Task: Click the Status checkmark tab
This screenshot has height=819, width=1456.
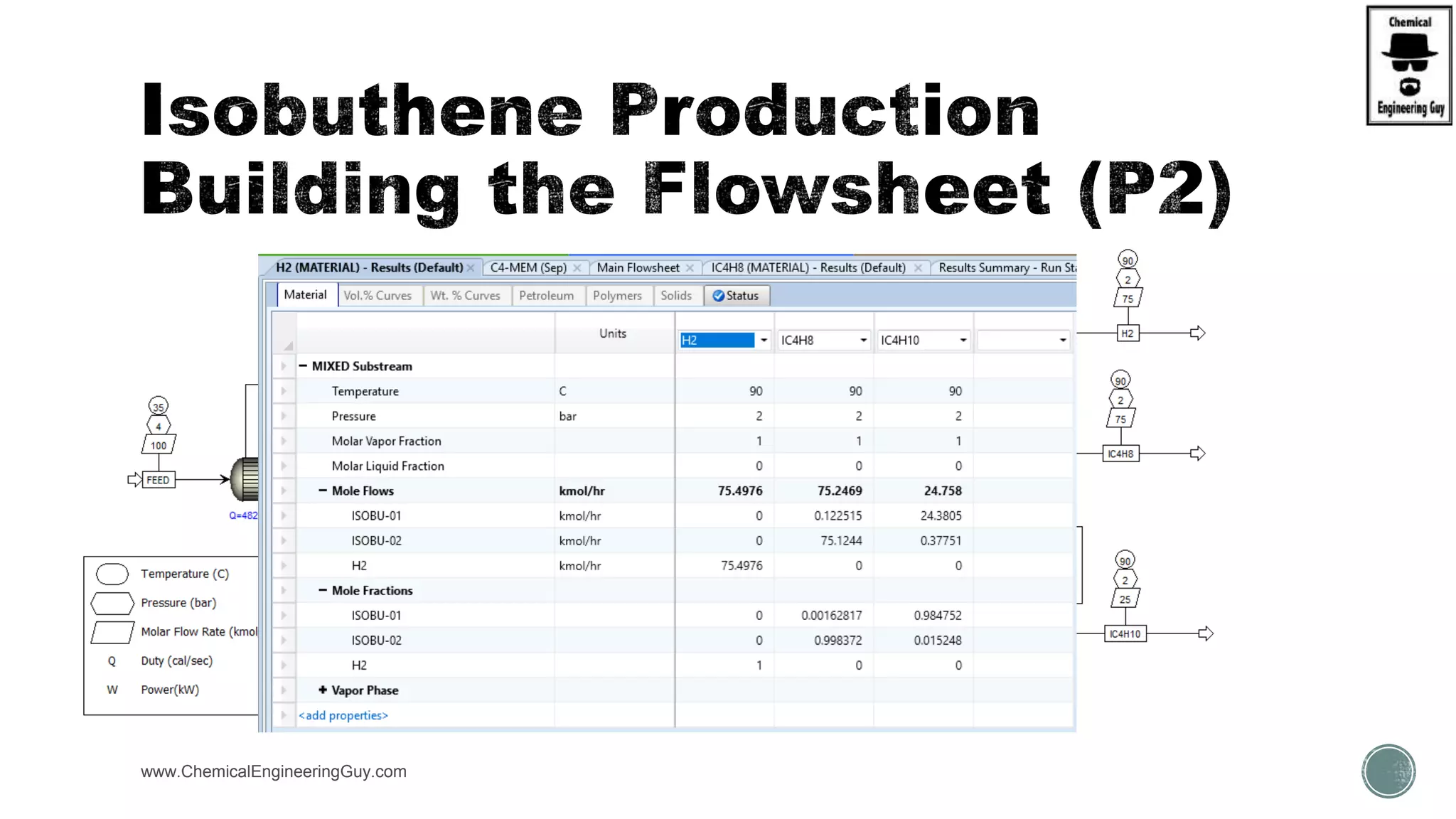Action: 737,296
